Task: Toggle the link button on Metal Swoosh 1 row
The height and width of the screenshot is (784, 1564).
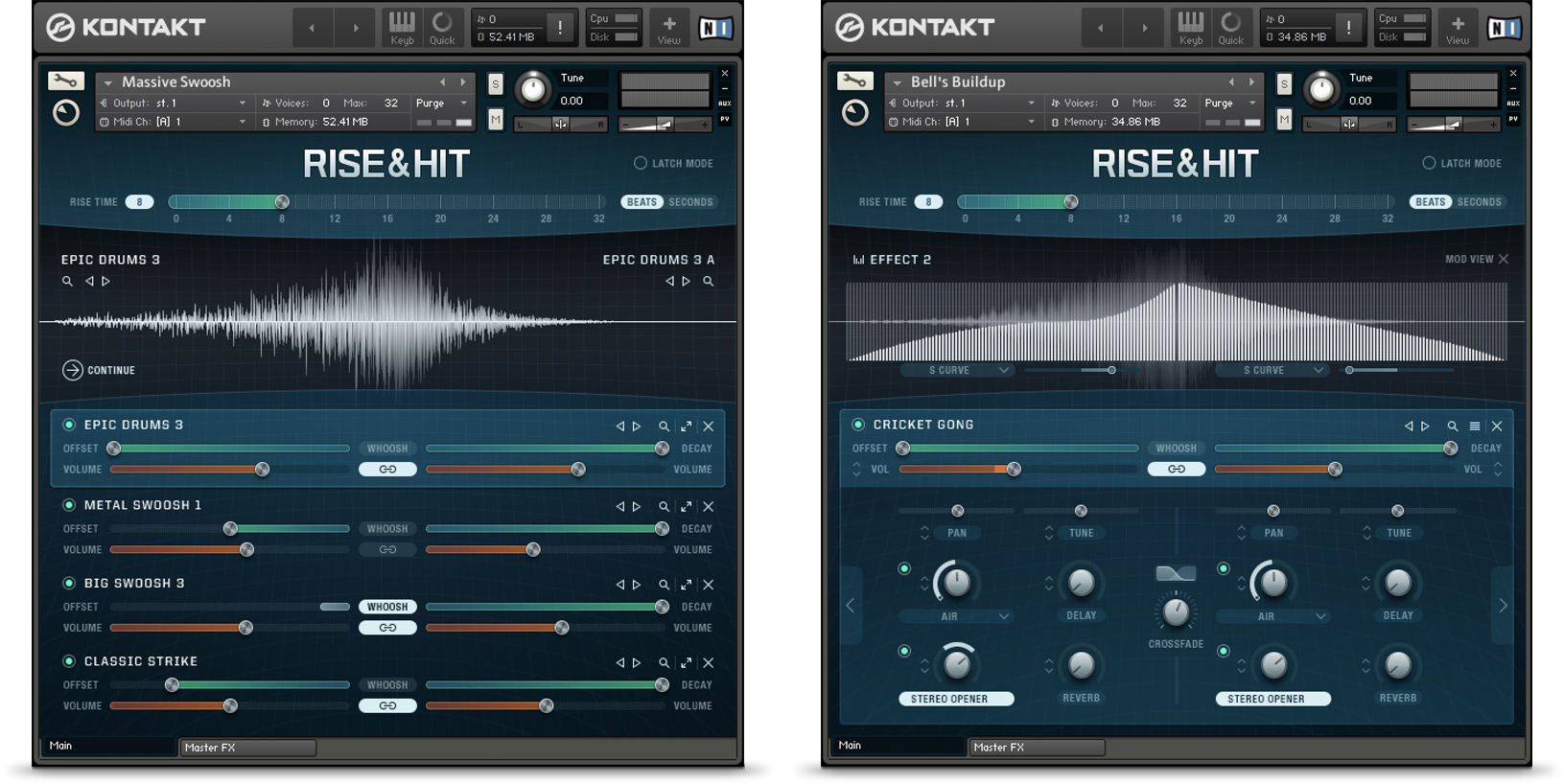Action: 387,549
